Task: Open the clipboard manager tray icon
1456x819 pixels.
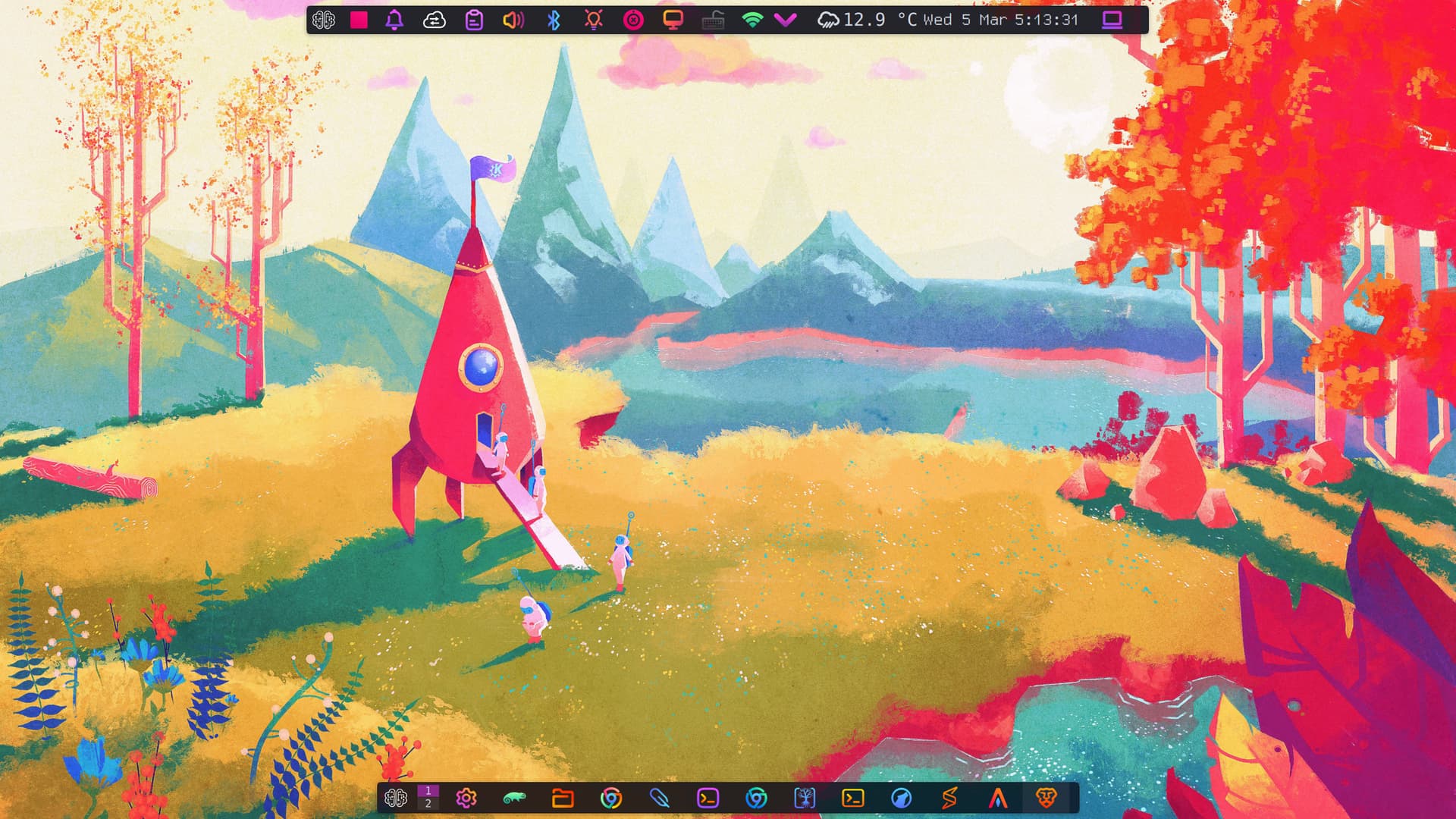Action: coord(474,20)
